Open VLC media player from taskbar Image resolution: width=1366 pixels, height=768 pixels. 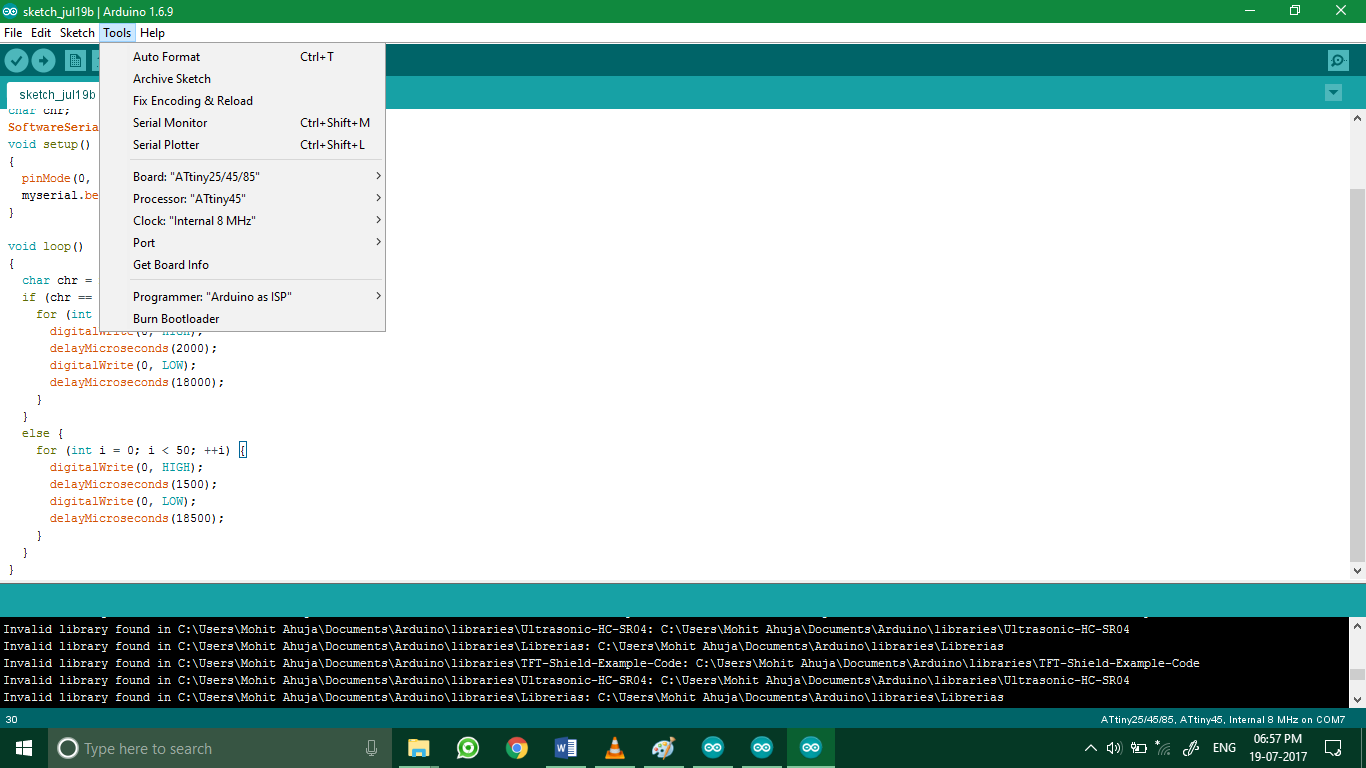(614, 748)
